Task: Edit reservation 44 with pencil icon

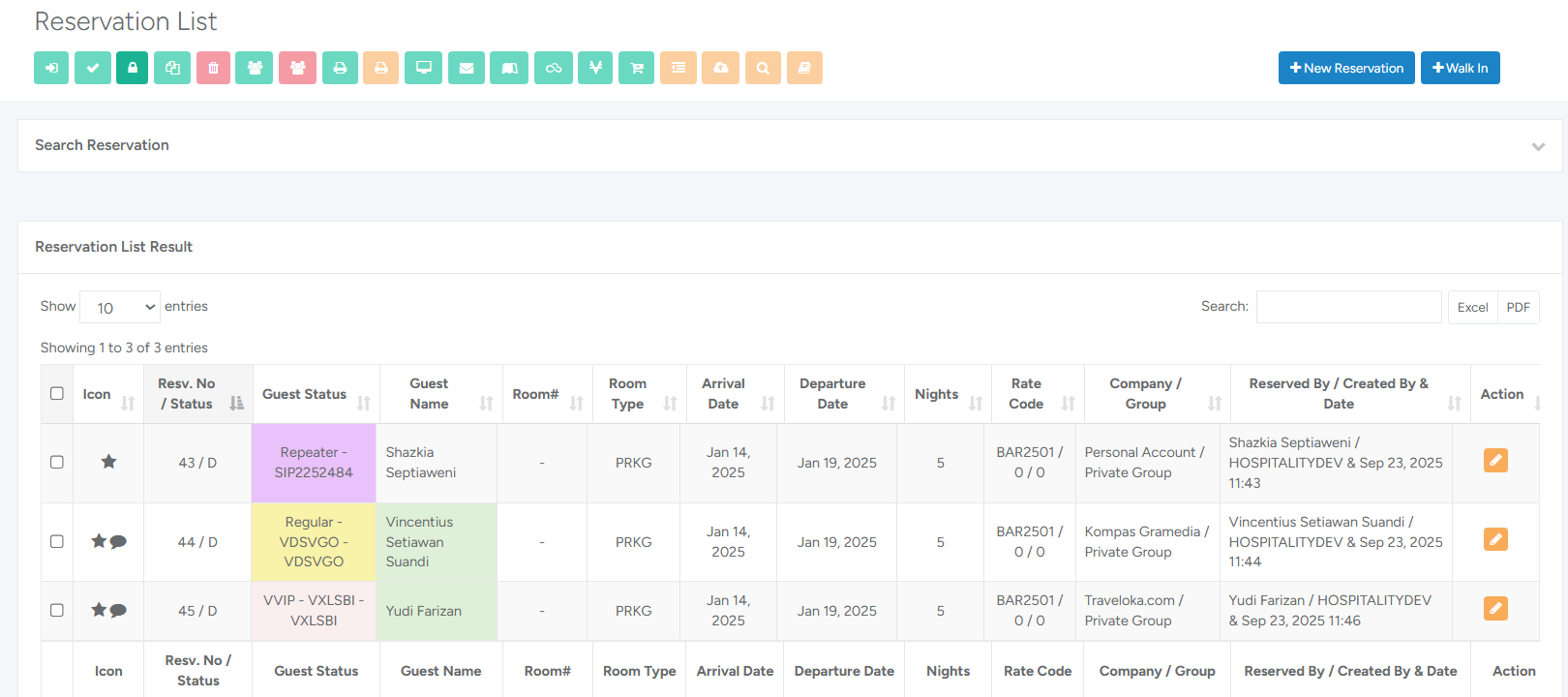Action: coord(1495,539)
